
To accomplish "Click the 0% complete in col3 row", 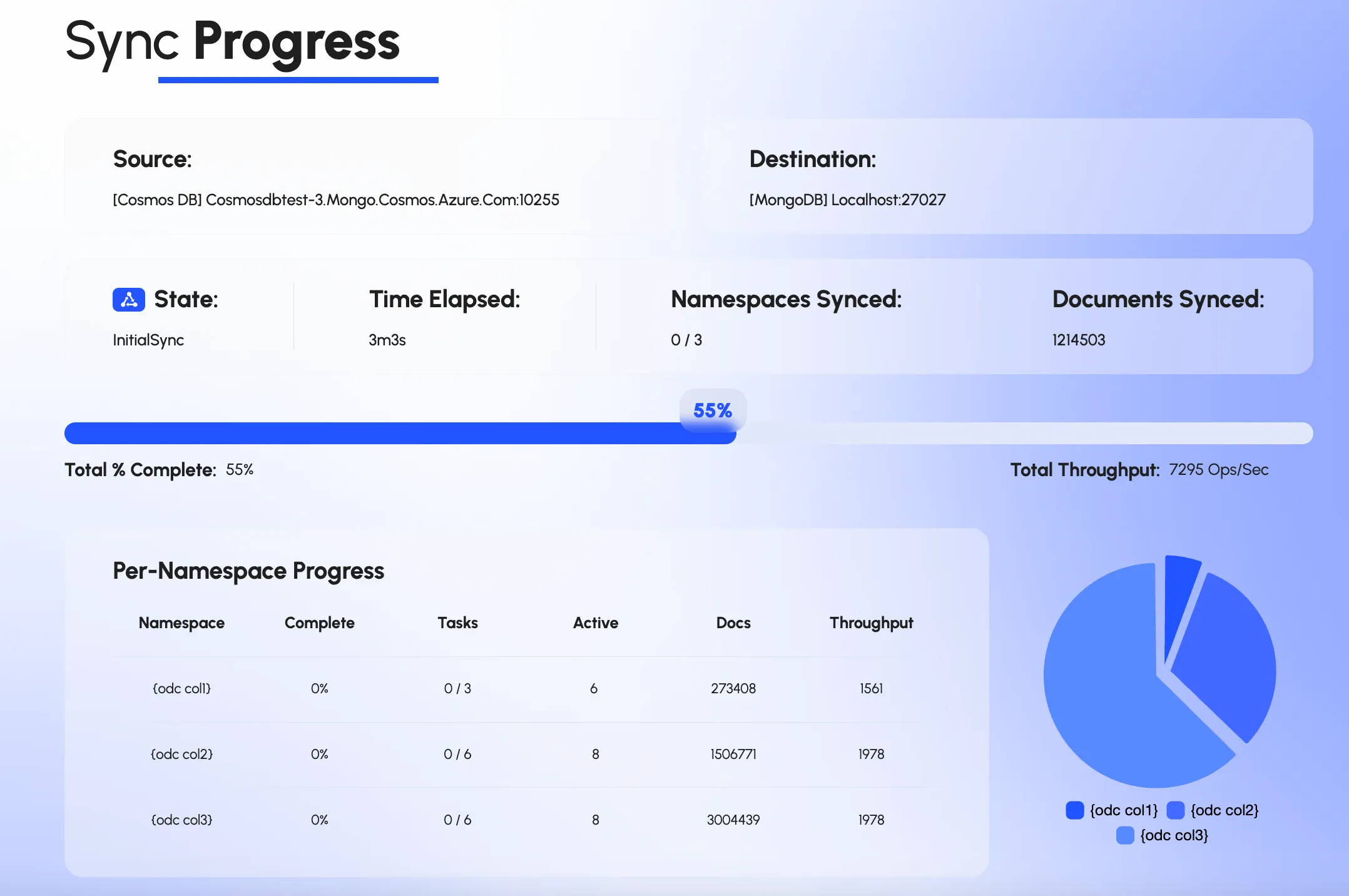I will coord(320,820).
